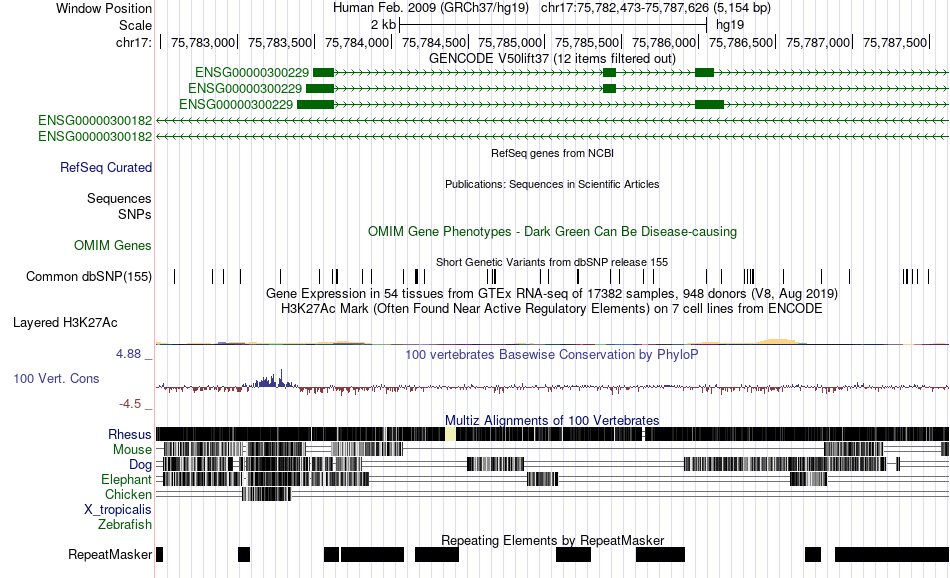Click the Mouse alignment row label
This screenshot has width=950, height=578.
point(132,450)
